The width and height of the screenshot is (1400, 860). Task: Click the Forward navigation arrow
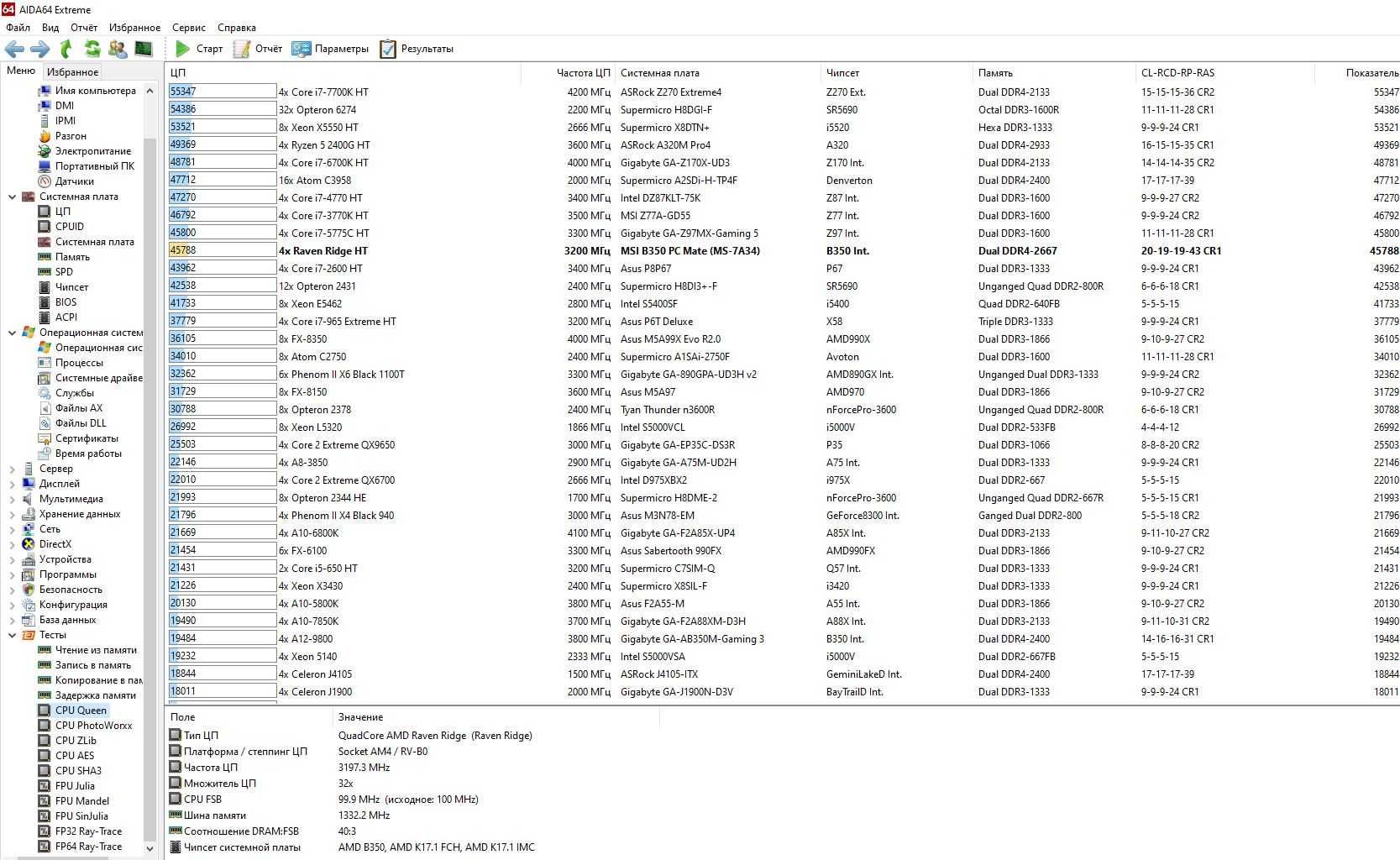point(39,49)
